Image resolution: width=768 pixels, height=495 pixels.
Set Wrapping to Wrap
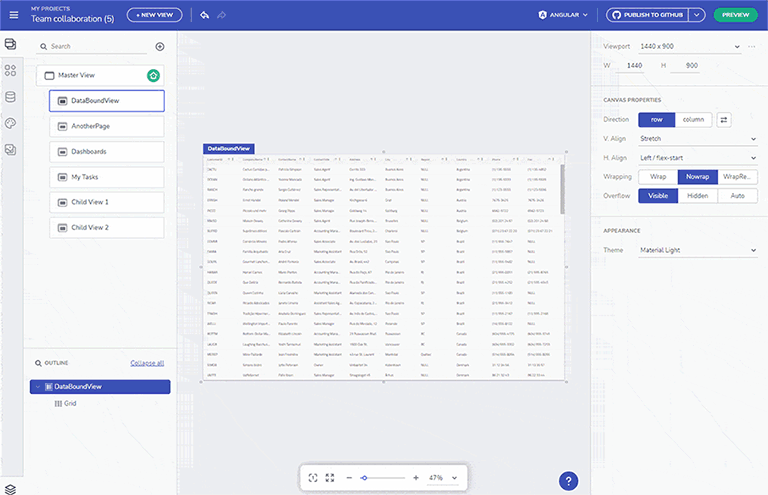coord(658,176)
